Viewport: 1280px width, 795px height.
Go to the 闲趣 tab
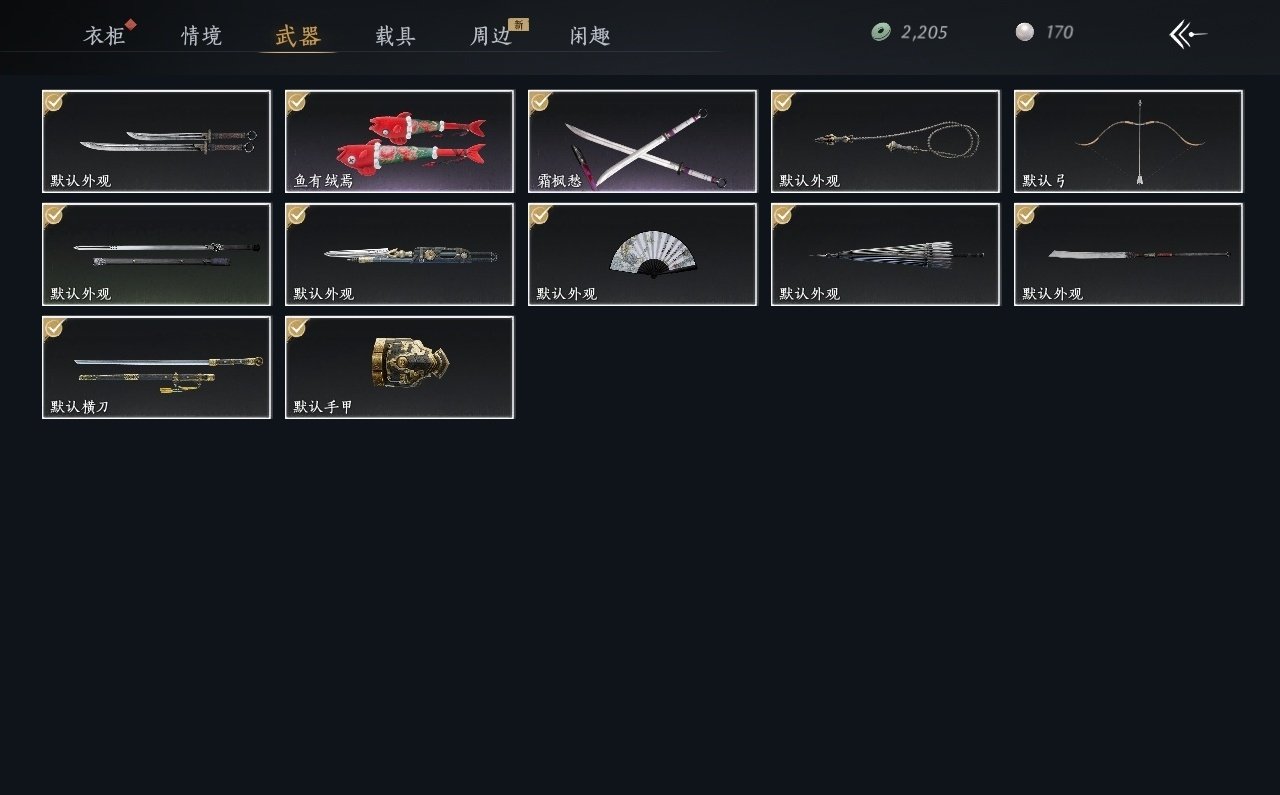pos(590,36)
